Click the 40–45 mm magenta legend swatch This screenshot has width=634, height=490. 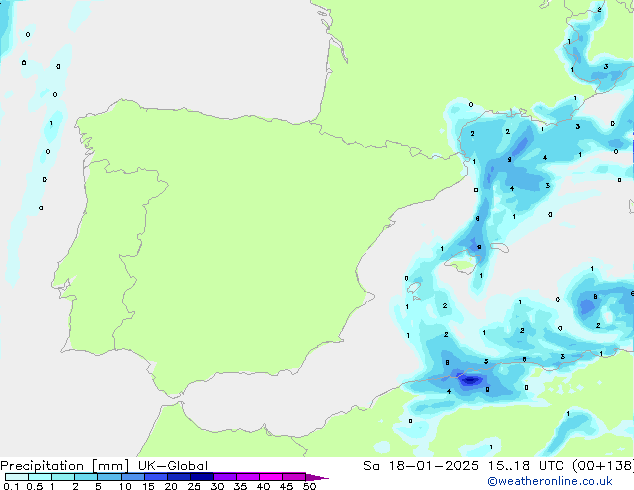point(271,477)
